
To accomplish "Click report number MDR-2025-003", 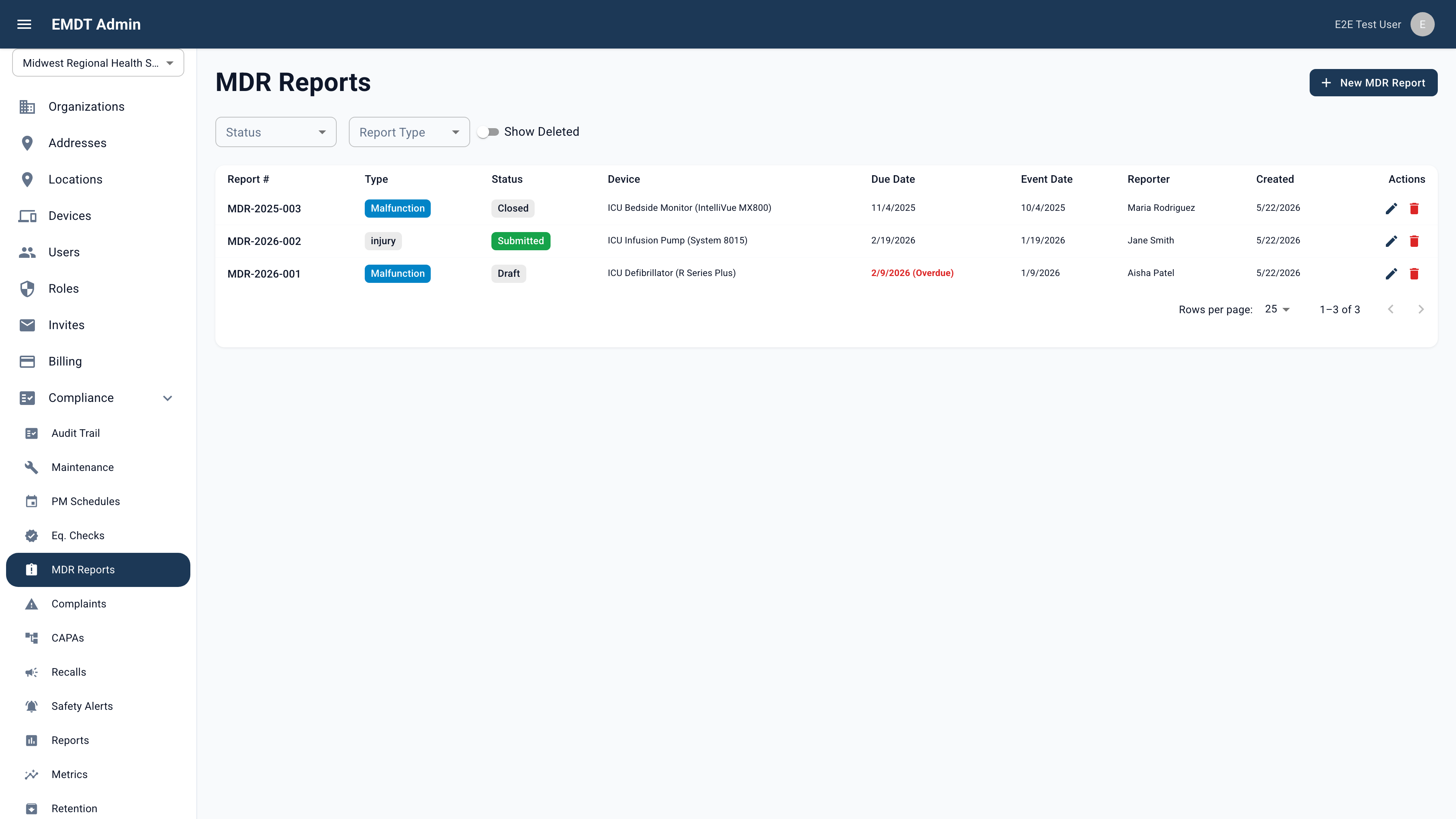I will pyautogui.click(x=264, y=209).
